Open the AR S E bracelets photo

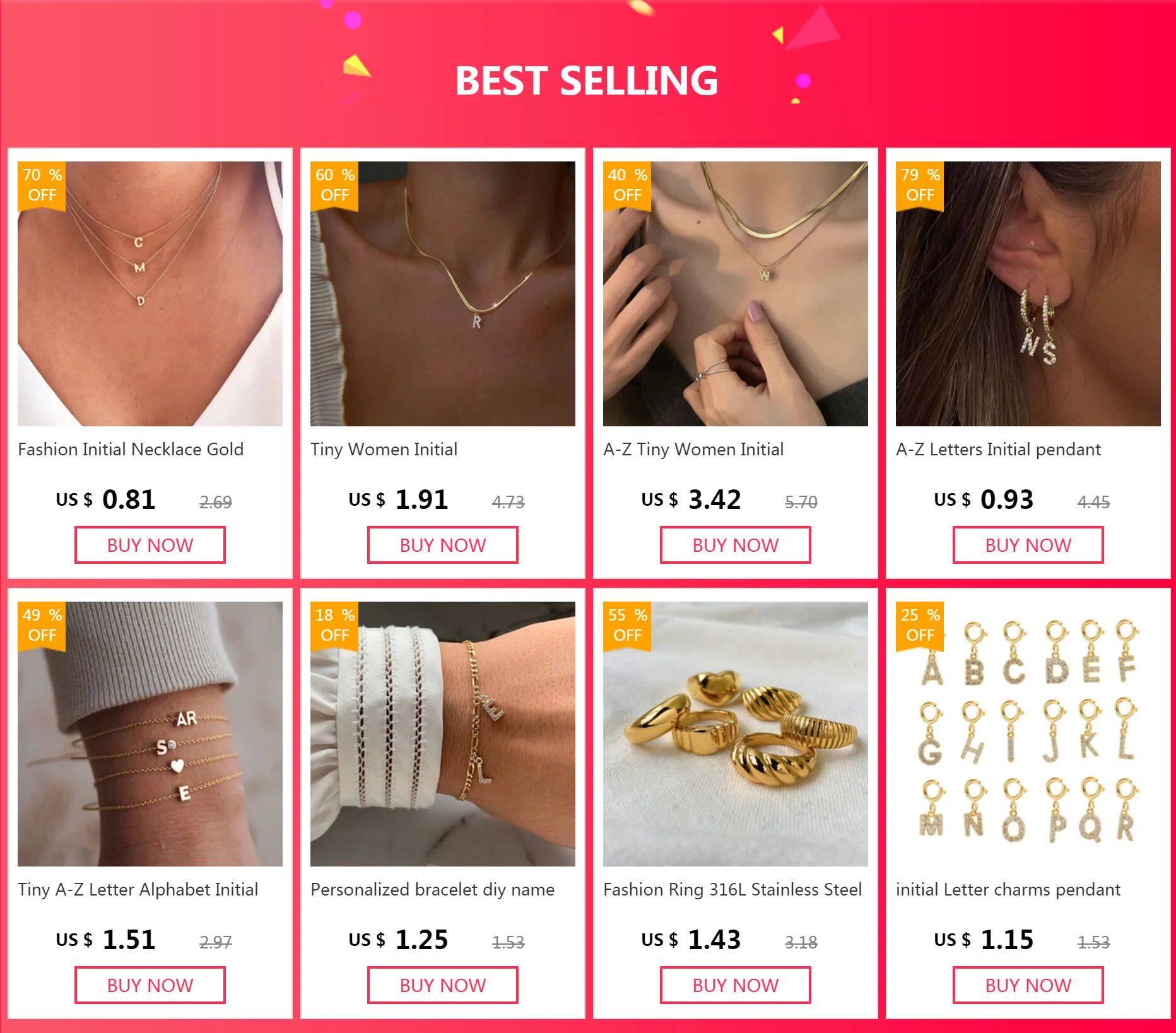150,734
